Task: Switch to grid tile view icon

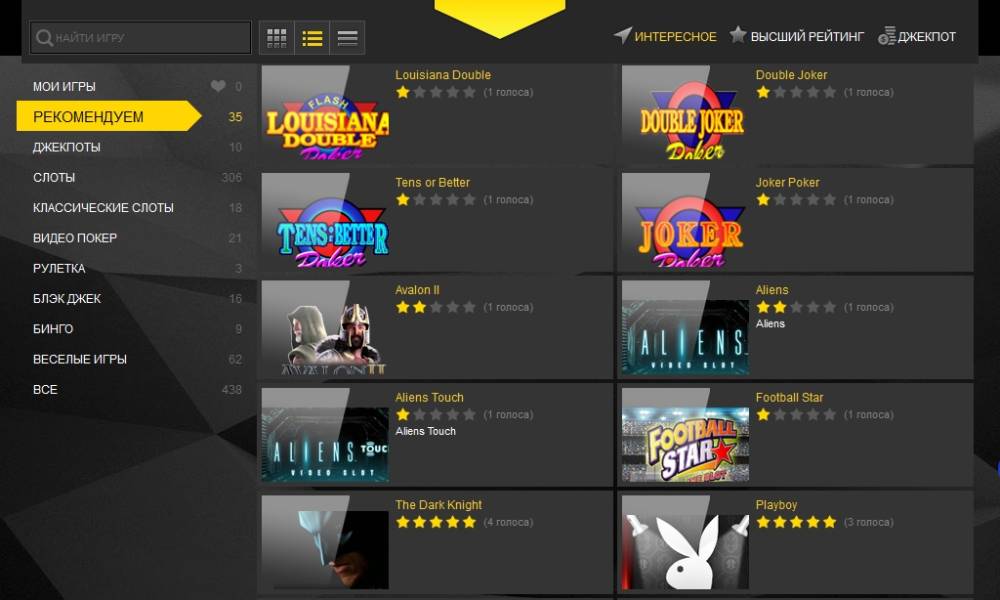Action: coord(276,38)
